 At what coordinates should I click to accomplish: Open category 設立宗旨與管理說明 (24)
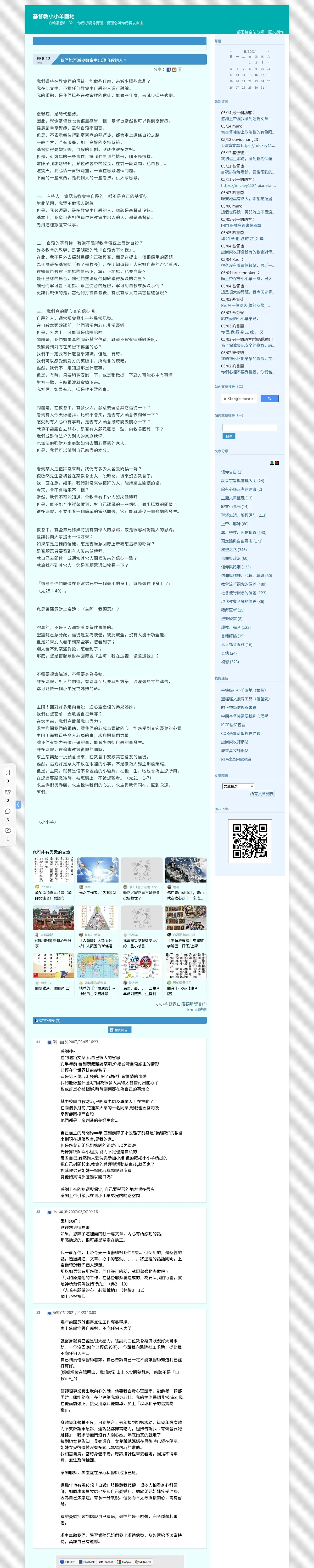pos(243,480)
